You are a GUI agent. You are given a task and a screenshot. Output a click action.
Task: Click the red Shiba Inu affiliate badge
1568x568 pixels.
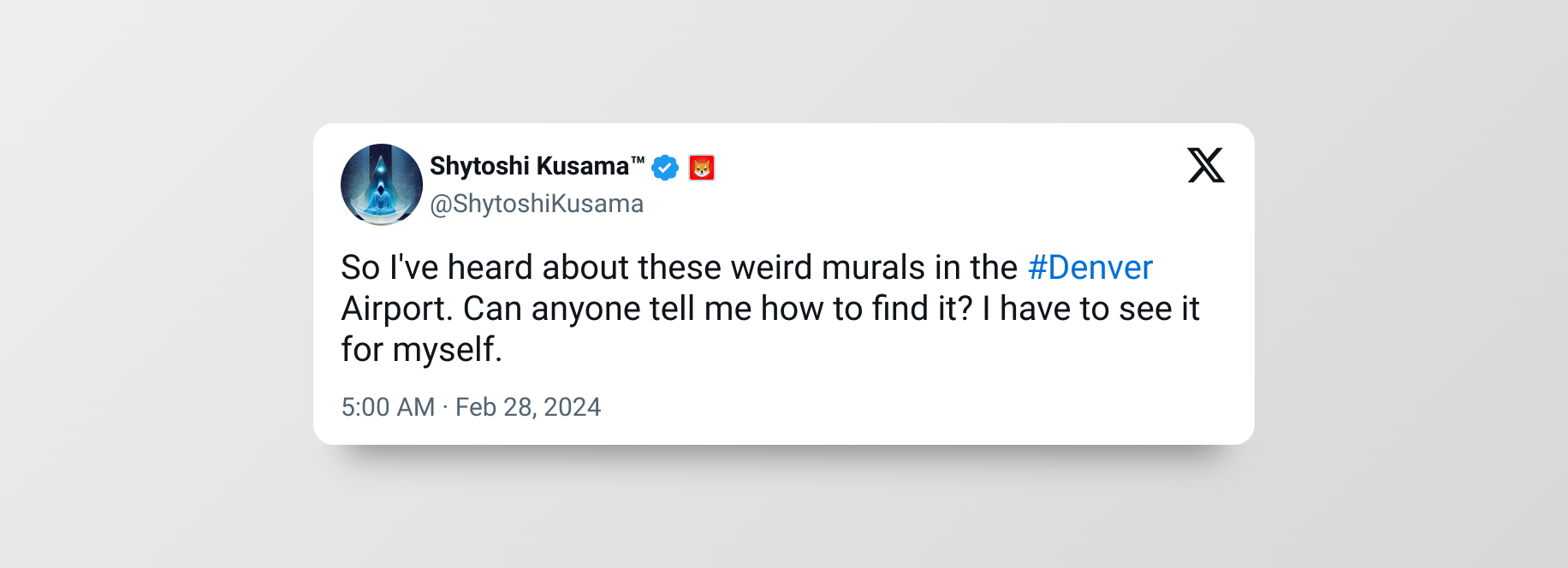pyautogui.click(x=702, y=168)
